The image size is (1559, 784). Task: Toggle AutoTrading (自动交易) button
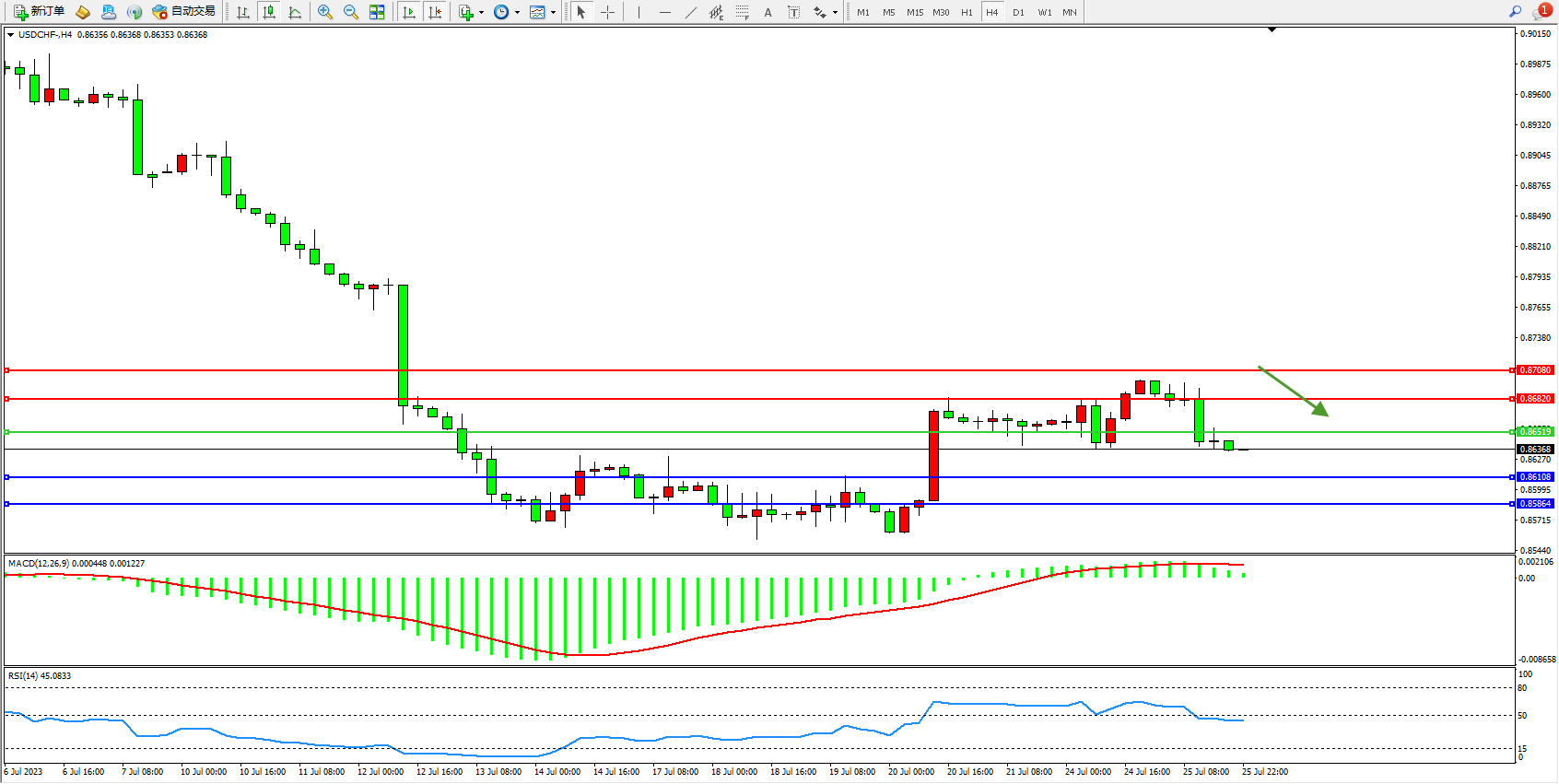click(x=184, y=12)
